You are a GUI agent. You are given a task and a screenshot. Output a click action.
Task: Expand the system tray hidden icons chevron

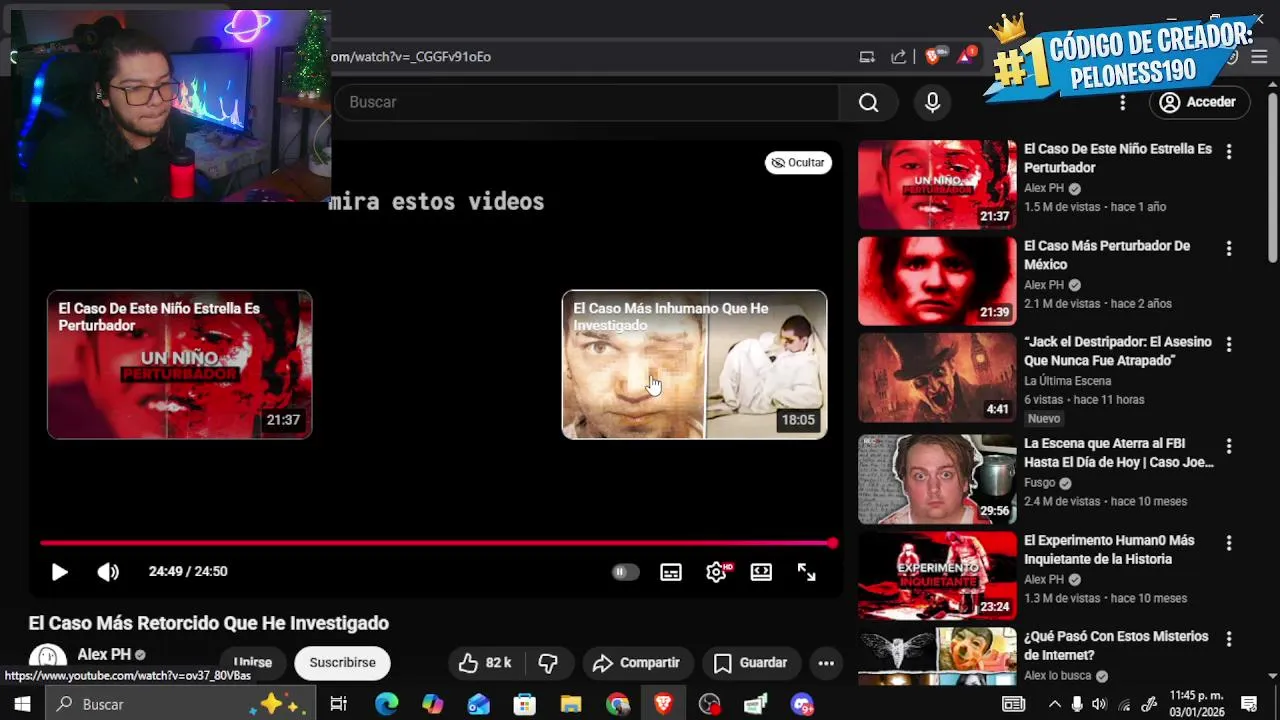(1054, 704)
